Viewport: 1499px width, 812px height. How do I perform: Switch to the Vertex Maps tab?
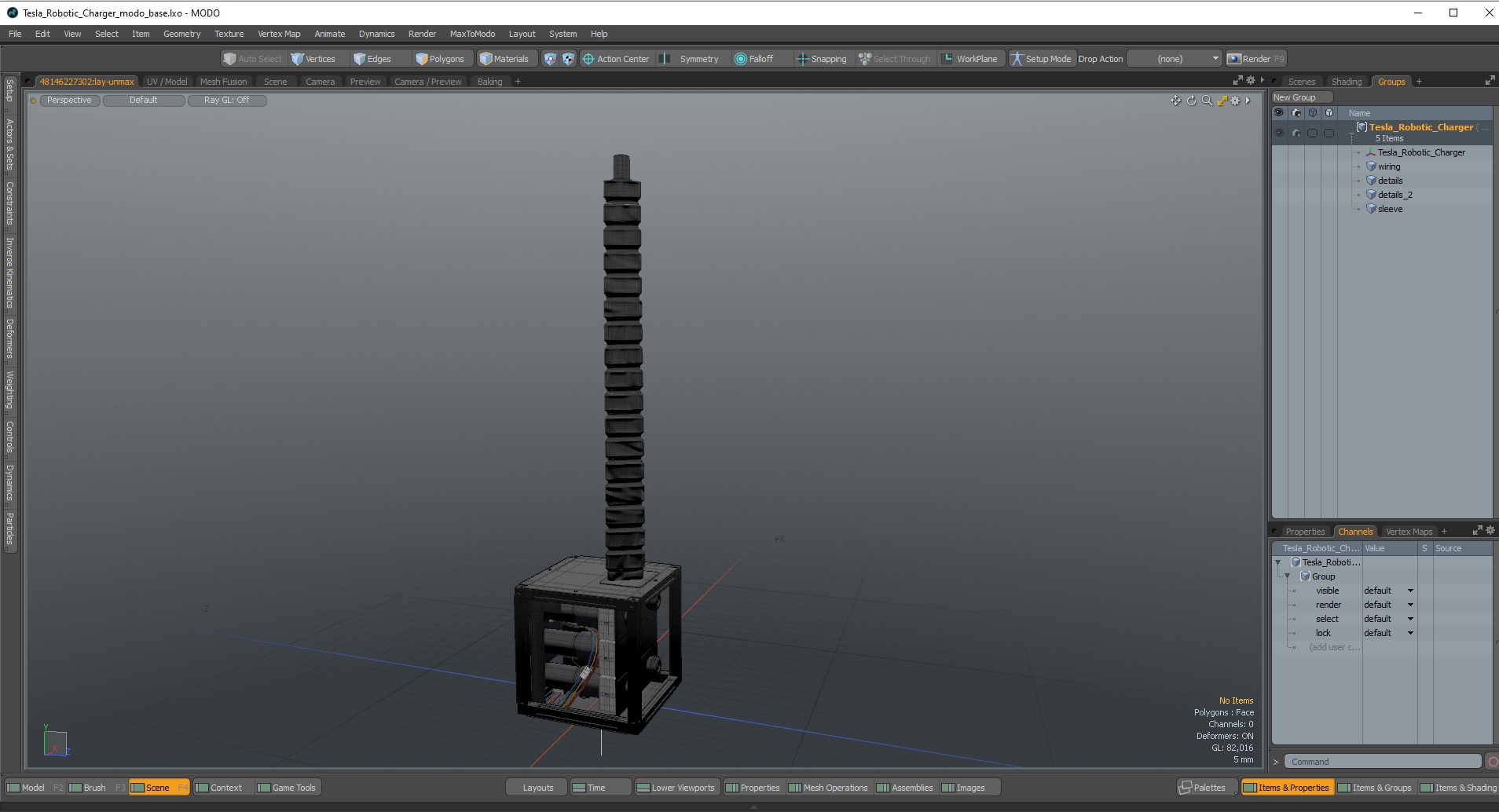1409,532
